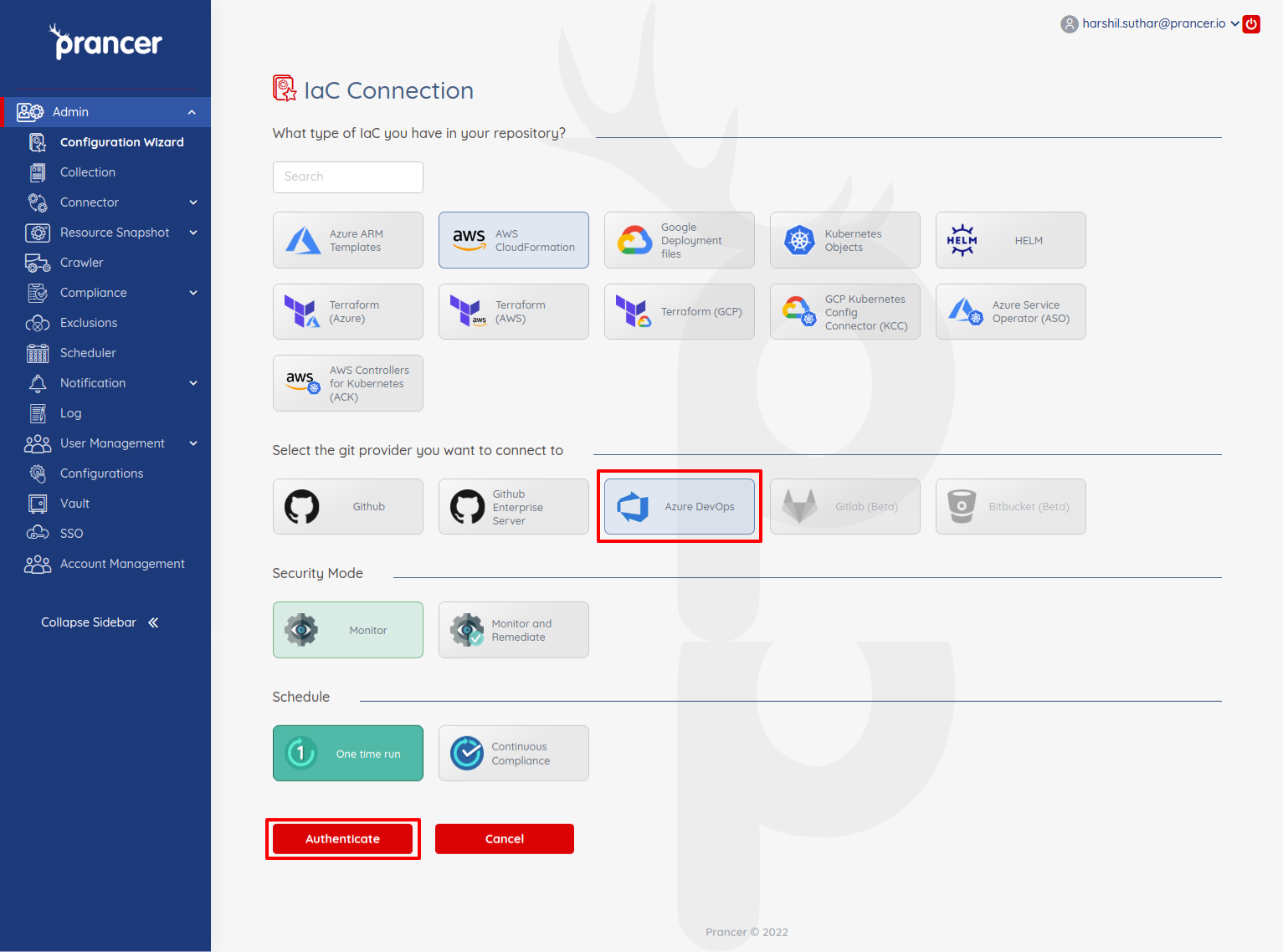Click the Azure DevOps logo icon
Screen dimensions: 1283x952
click(633, 507)
